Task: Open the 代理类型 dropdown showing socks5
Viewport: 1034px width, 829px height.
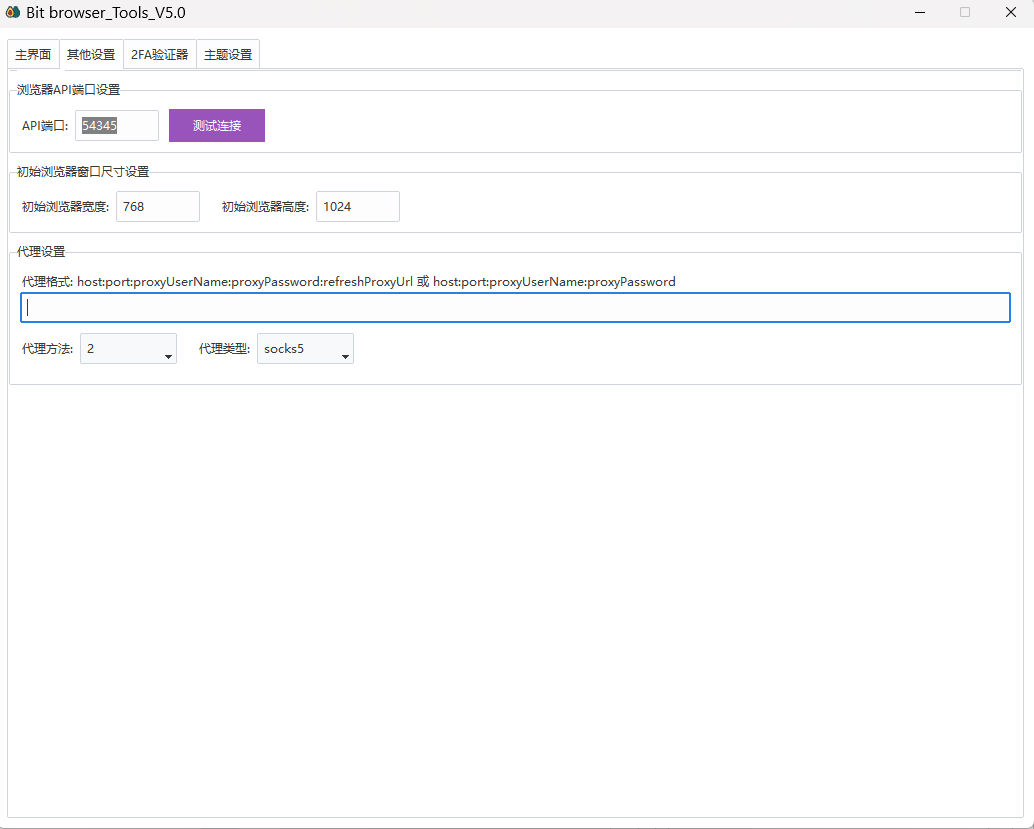Action: [x=305, y=349]
